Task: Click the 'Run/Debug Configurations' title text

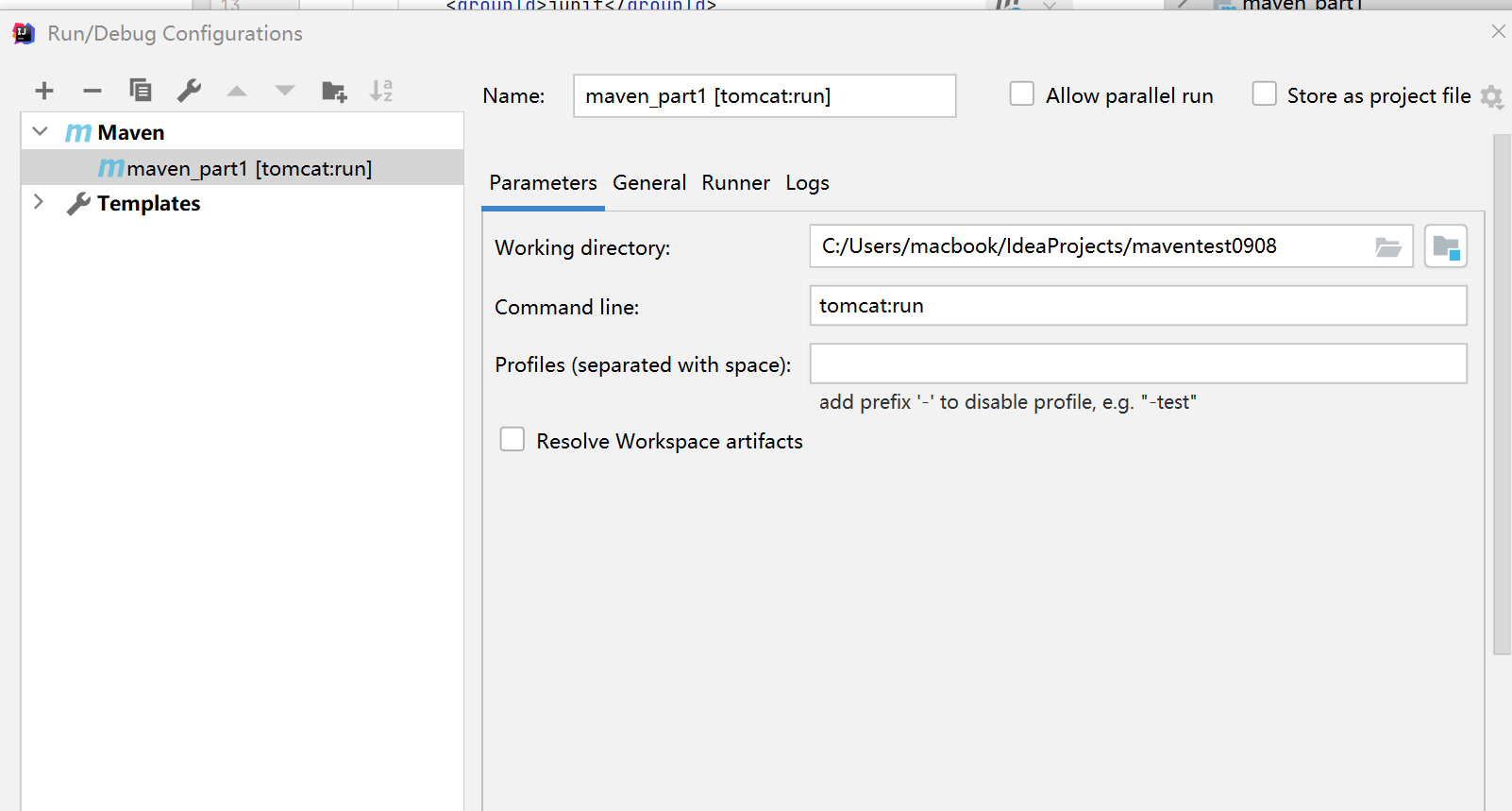Action: [x=175, y=34]
